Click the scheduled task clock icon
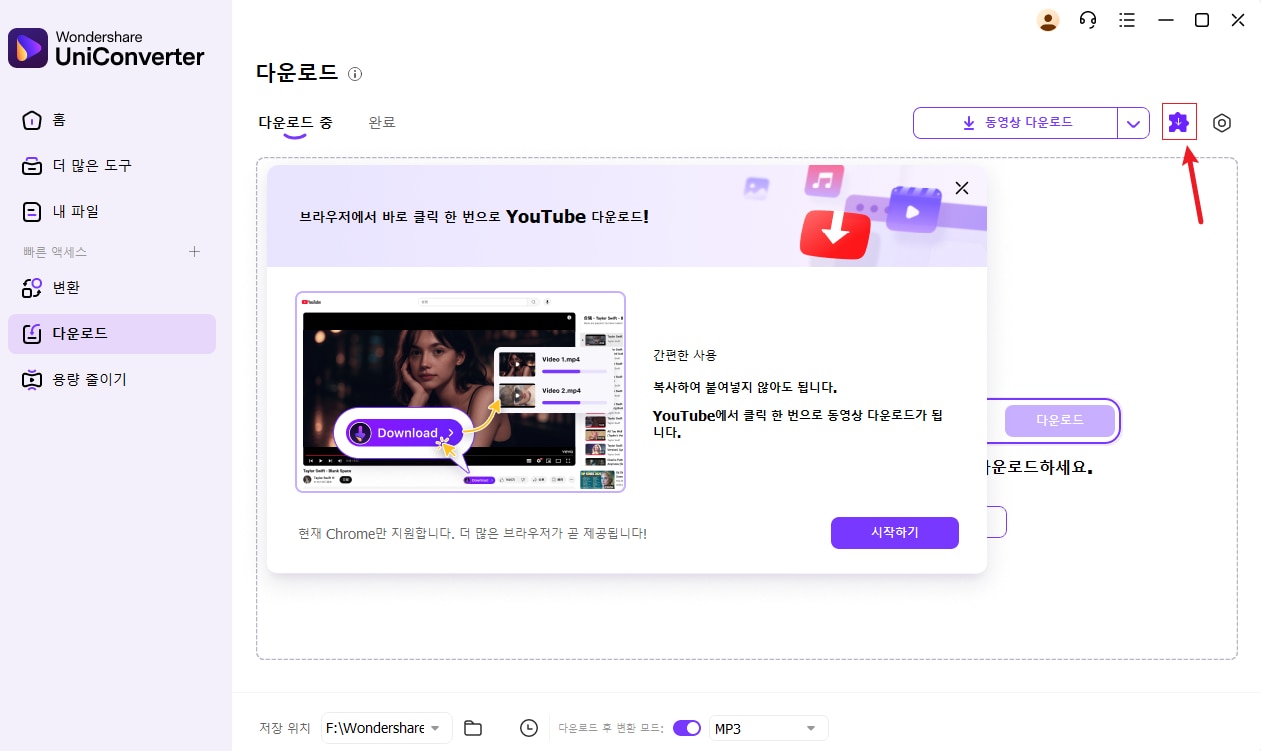Screen dimensions: 1261x751 pos(529,728)
